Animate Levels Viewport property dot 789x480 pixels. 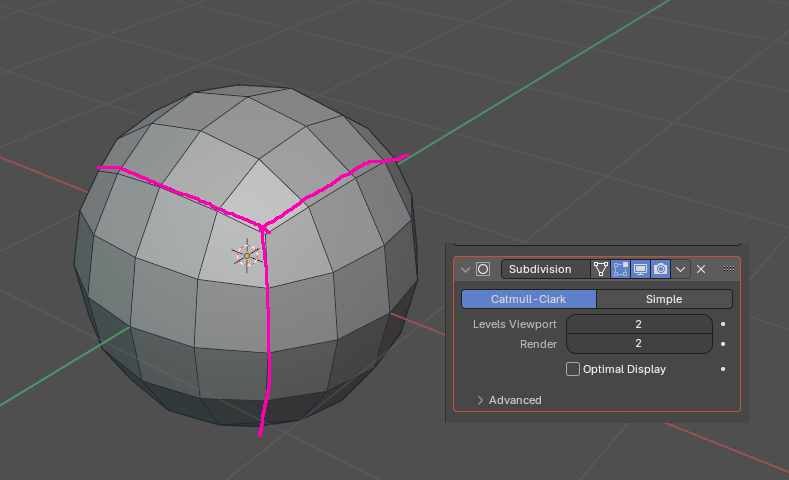[x=723, y=324]
